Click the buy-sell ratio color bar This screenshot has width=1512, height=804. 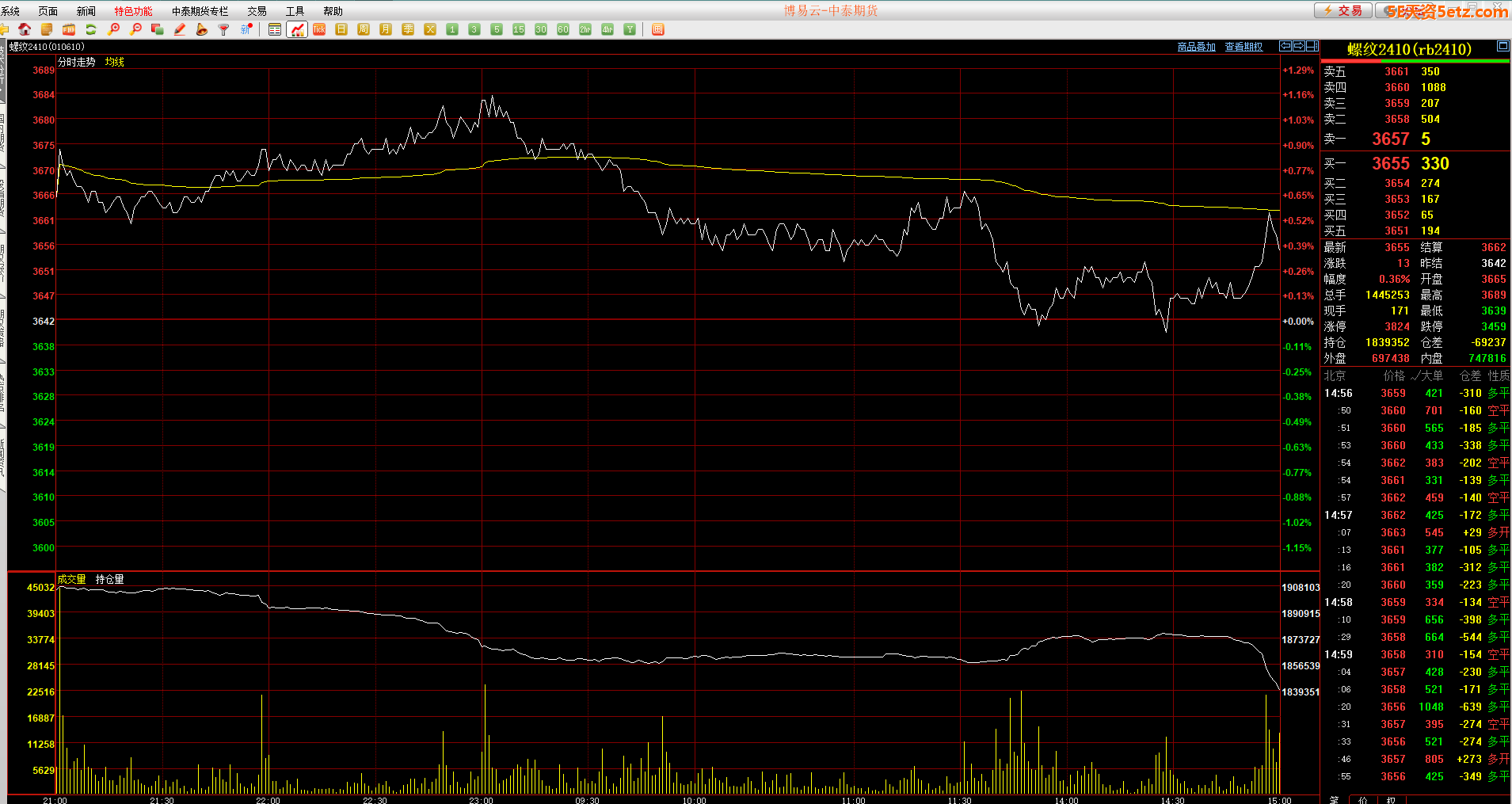1415,61
